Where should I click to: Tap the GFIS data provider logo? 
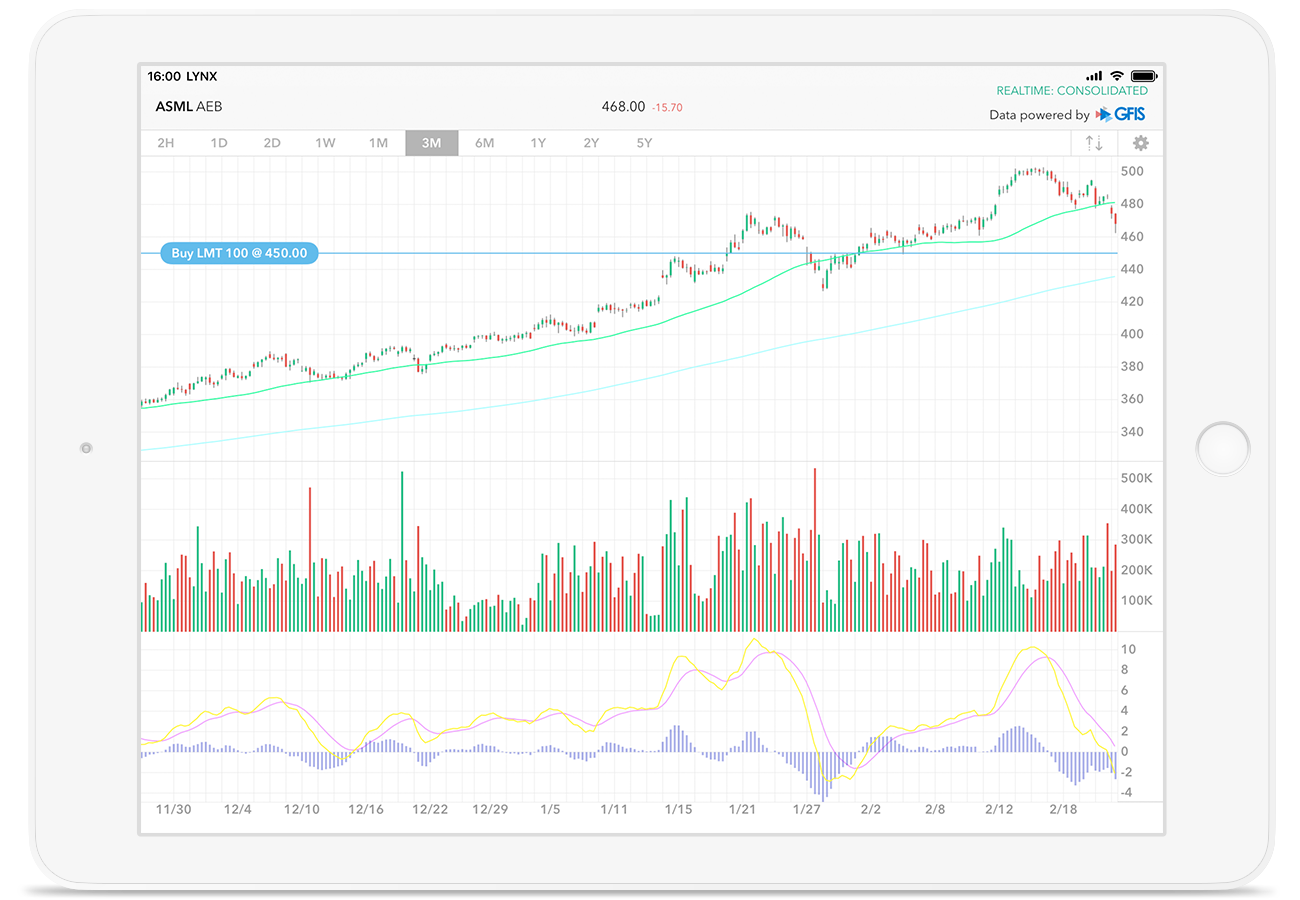tap(1121, 115)
